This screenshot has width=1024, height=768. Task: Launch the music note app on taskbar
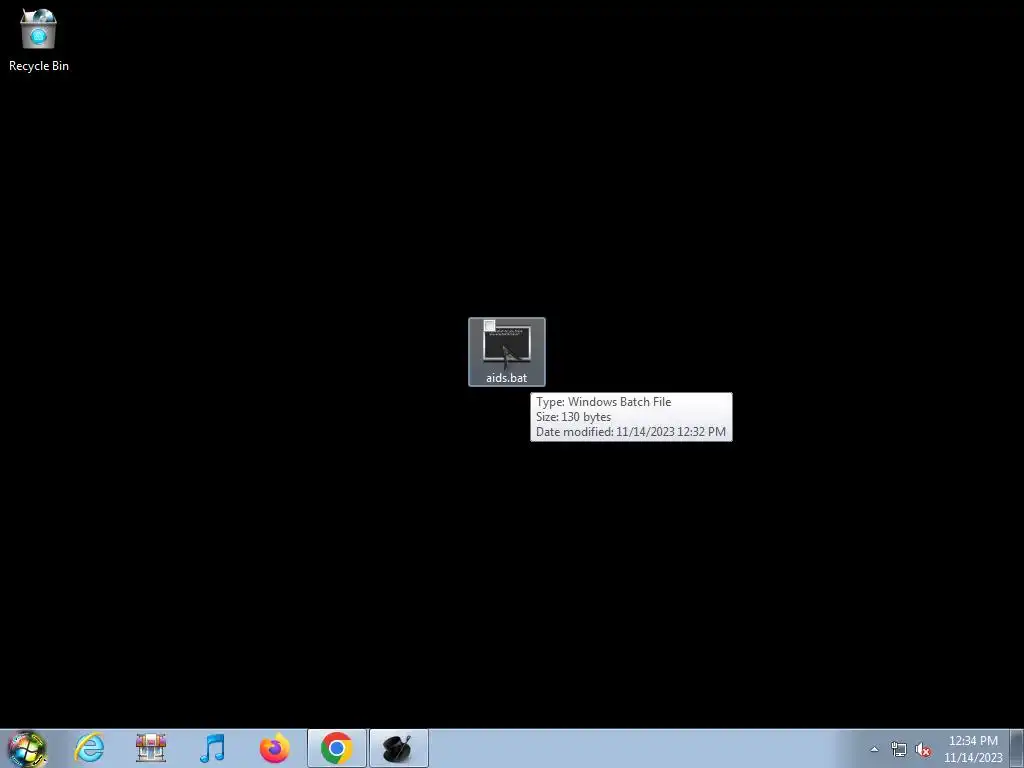(x=213, y=748)
